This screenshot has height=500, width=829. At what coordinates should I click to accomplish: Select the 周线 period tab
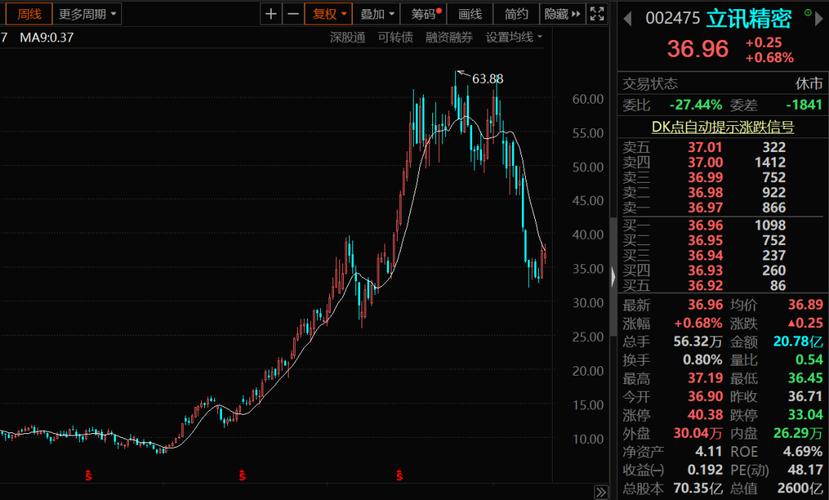coord(26,14)
